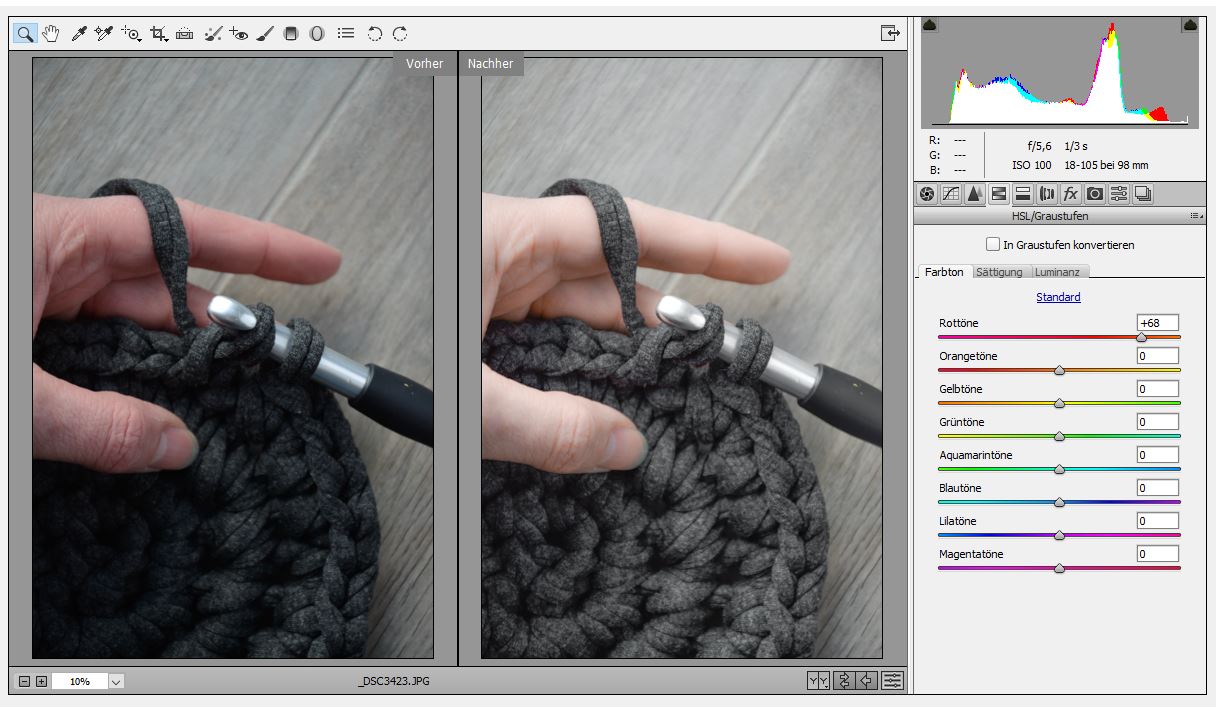This screenshot has height=707, width=1216.
Task: Select the White Balance eyedropper tool
Action: point(78,33)
